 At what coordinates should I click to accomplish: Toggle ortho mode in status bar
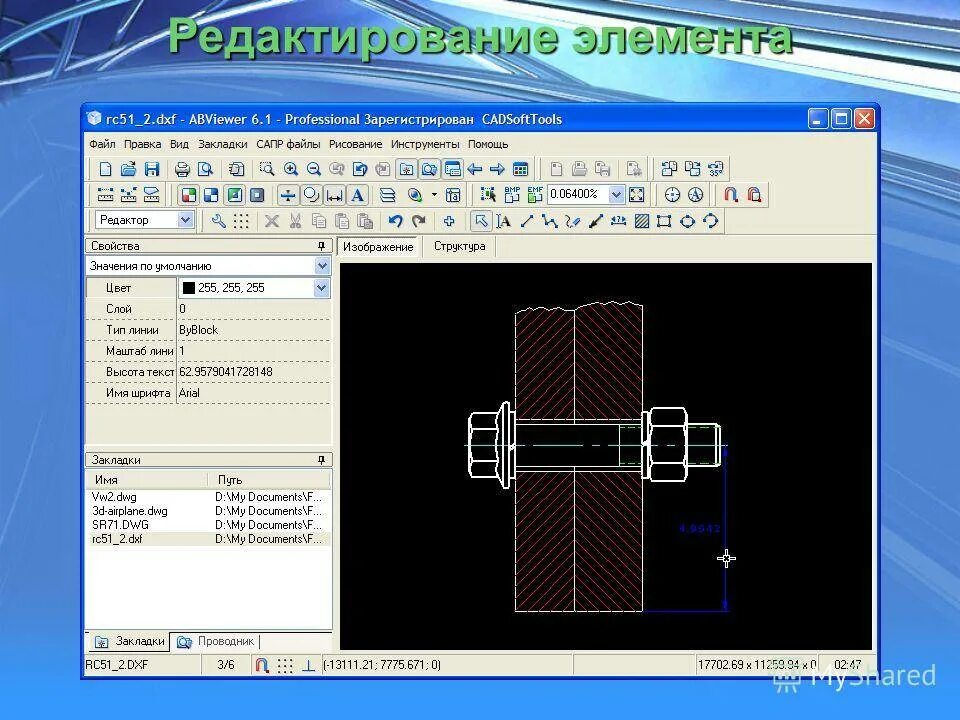(309, 665)
